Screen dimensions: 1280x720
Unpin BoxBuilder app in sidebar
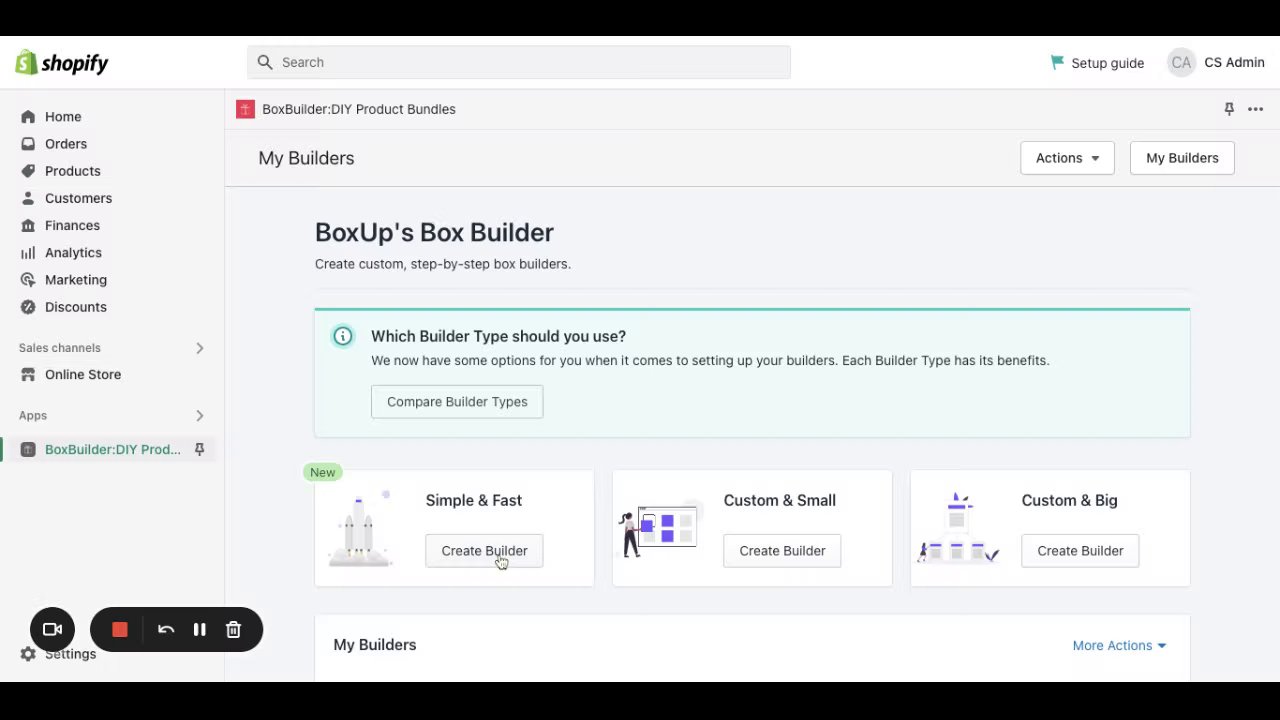(x=199, y=450)
